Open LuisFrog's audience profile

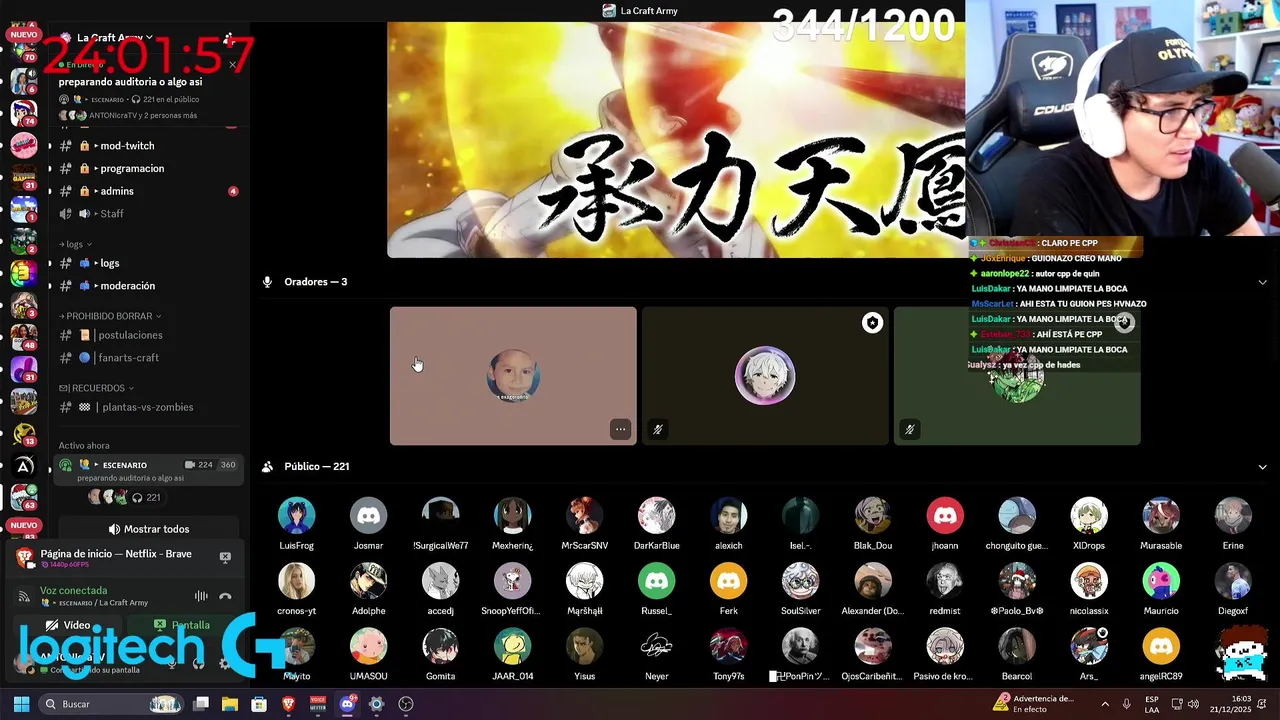(296, 516)
